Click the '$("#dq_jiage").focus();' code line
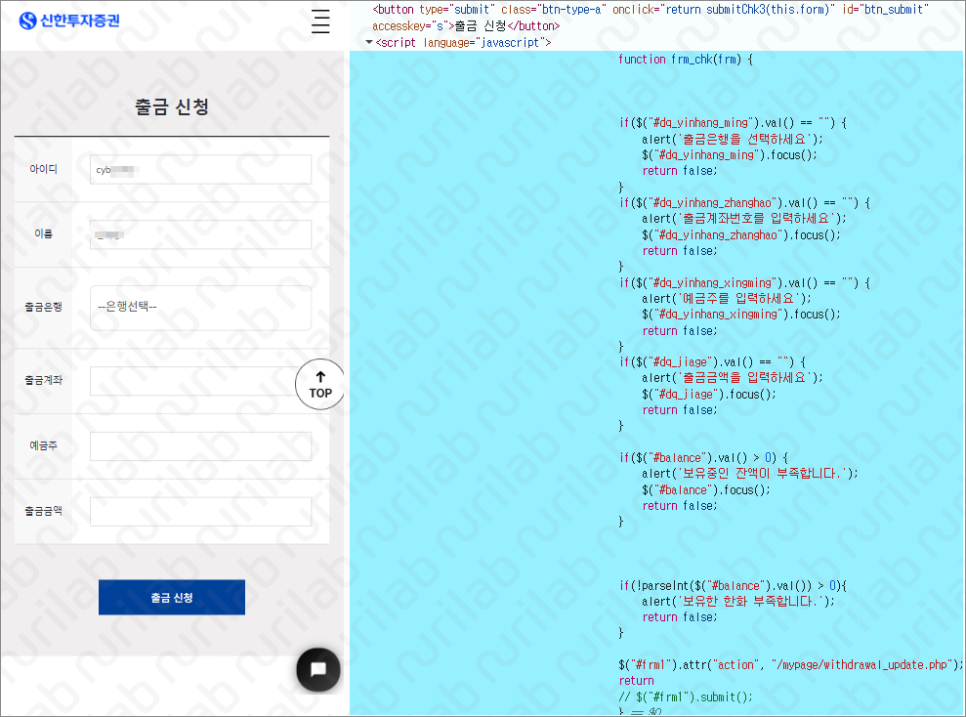Viewport: 966px width, 717px height. 708,394
